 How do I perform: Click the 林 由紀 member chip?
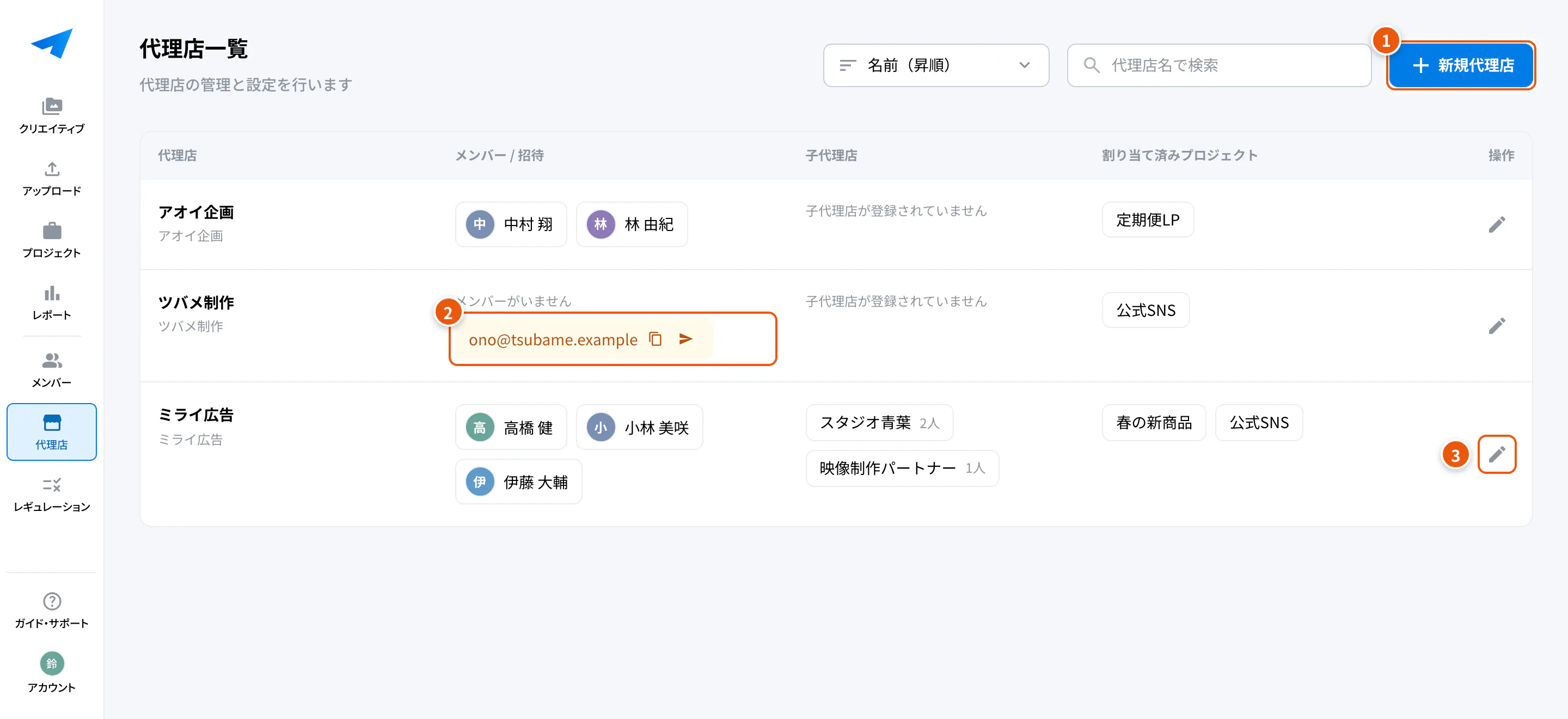click(631, 224)
